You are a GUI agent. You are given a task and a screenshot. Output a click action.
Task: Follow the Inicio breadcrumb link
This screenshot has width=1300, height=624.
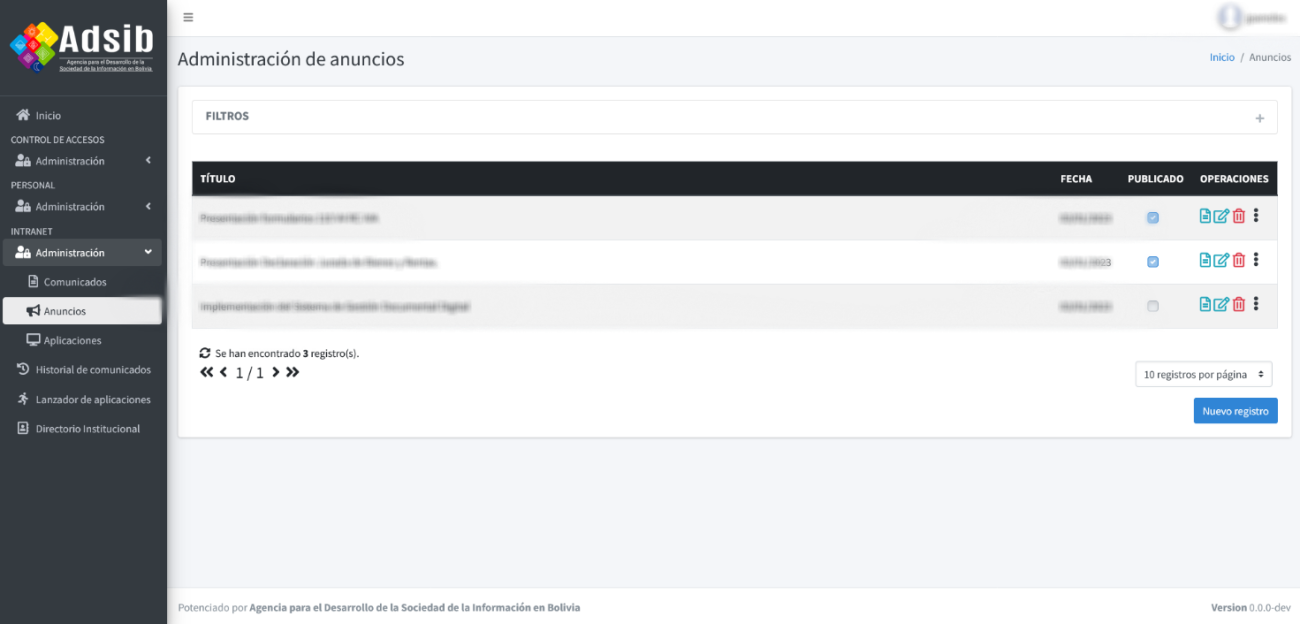(x=1222, y=58)
